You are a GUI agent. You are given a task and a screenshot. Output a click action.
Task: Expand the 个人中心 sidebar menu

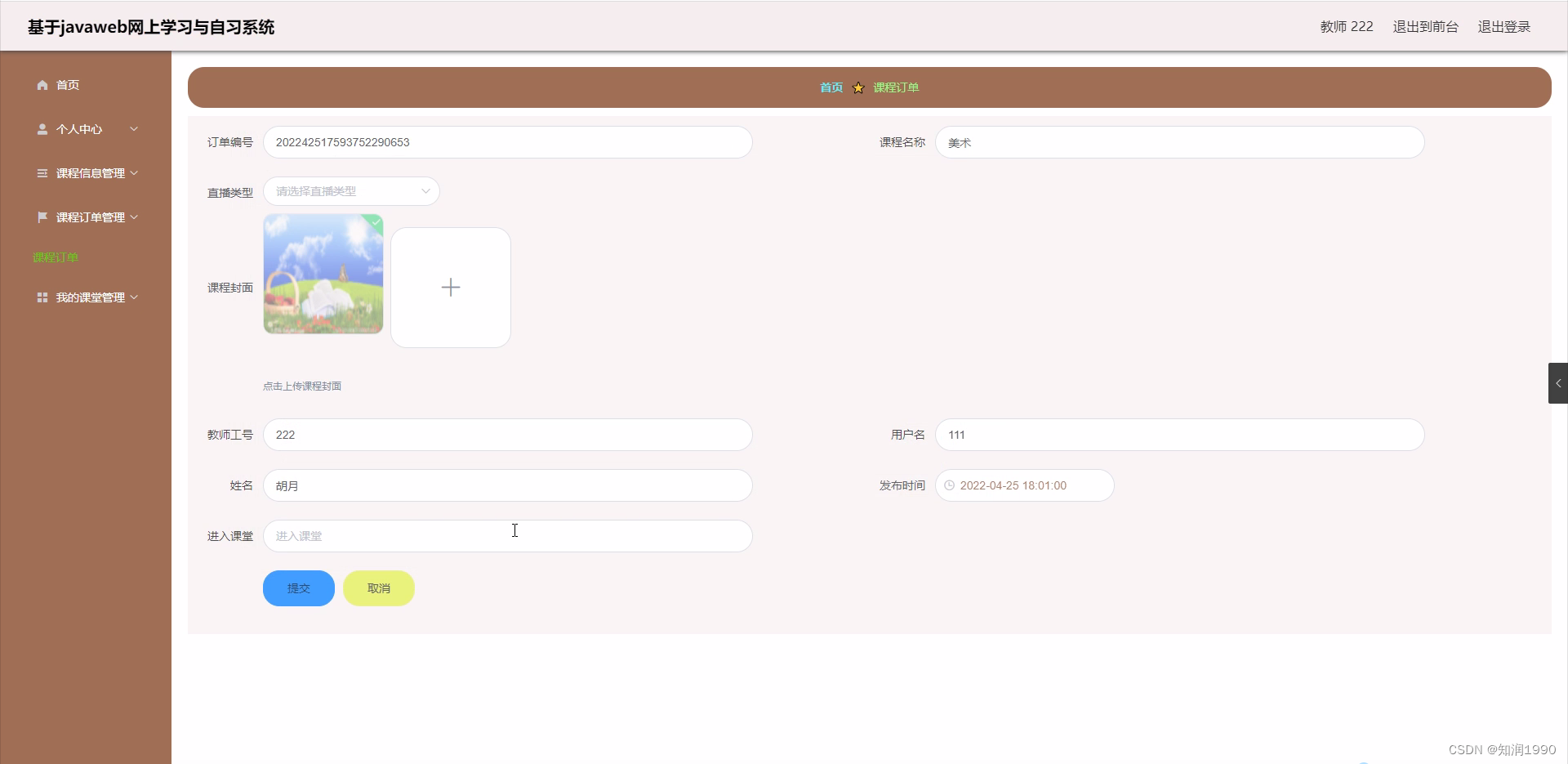pos(133,128)
